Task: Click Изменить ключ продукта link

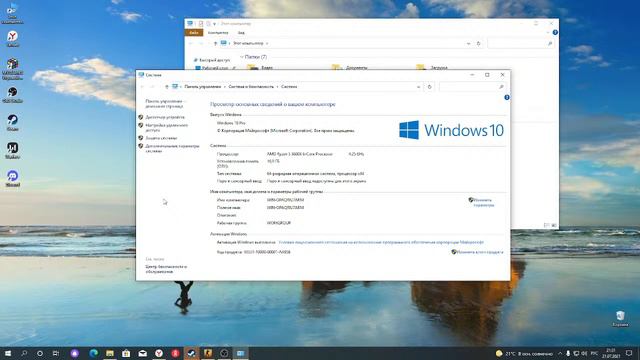Action: click(480, 252)
